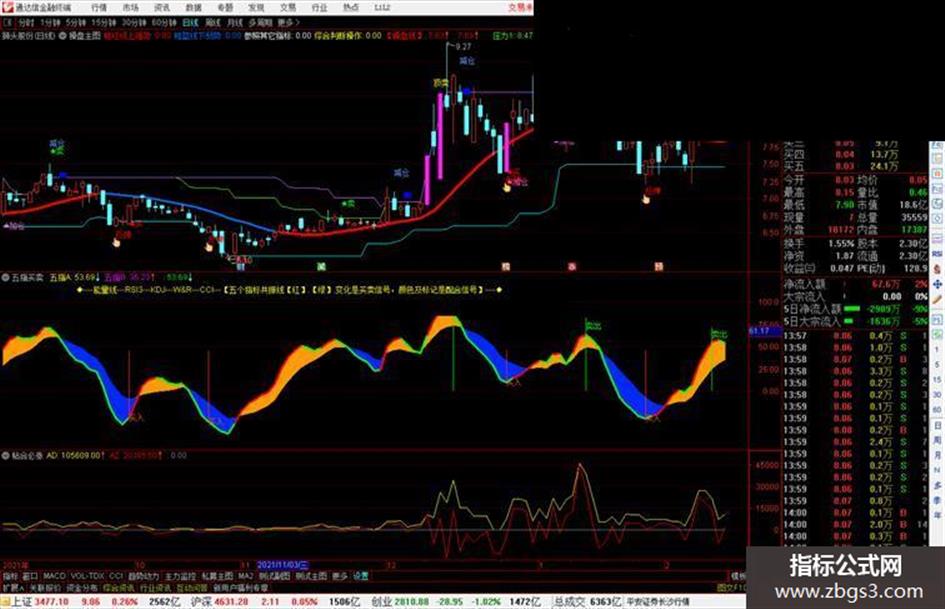Screen dimensions: 945x609
Task: Click 净流入额 row value
Action: 886,284
